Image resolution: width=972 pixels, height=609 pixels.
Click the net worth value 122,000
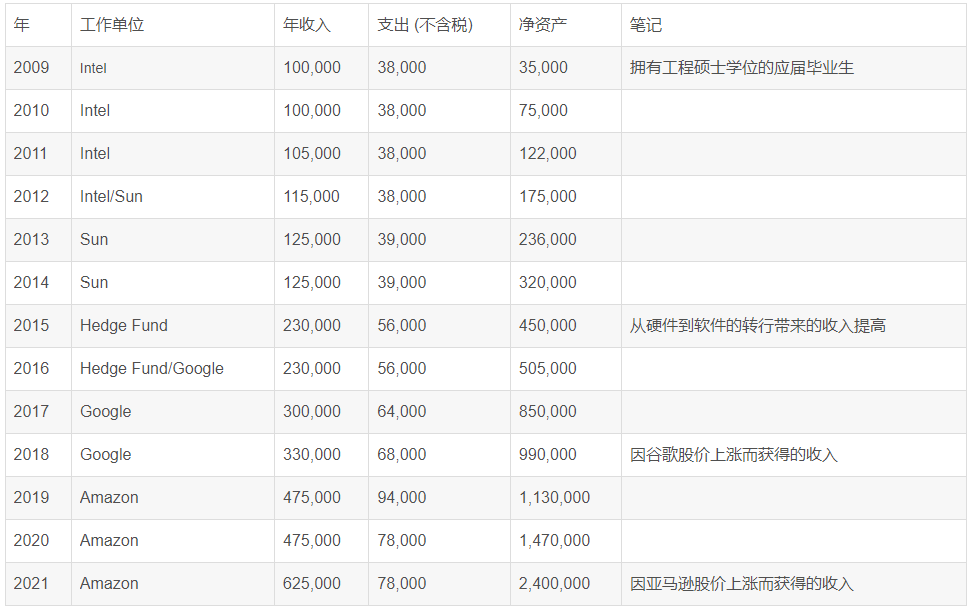coord(547,153)
